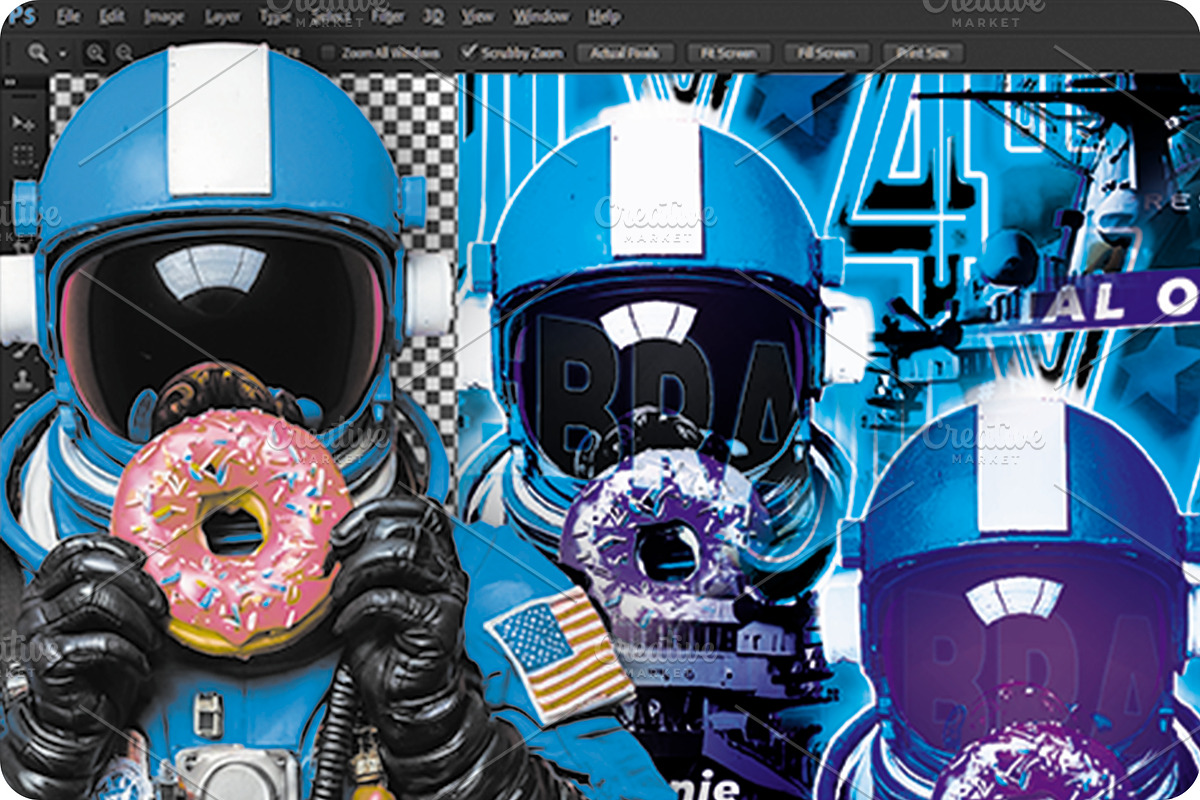Select the Zoom Out mode icon
Viewport: 1200px width, 800px height.
pyautogui.click(x=123, y=53)
